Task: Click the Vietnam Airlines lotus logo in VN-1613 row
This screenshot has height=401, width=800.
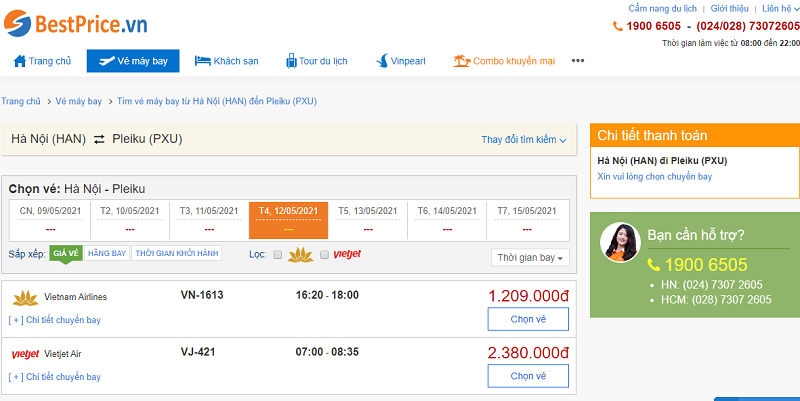Action: click(x=25, y=298)
